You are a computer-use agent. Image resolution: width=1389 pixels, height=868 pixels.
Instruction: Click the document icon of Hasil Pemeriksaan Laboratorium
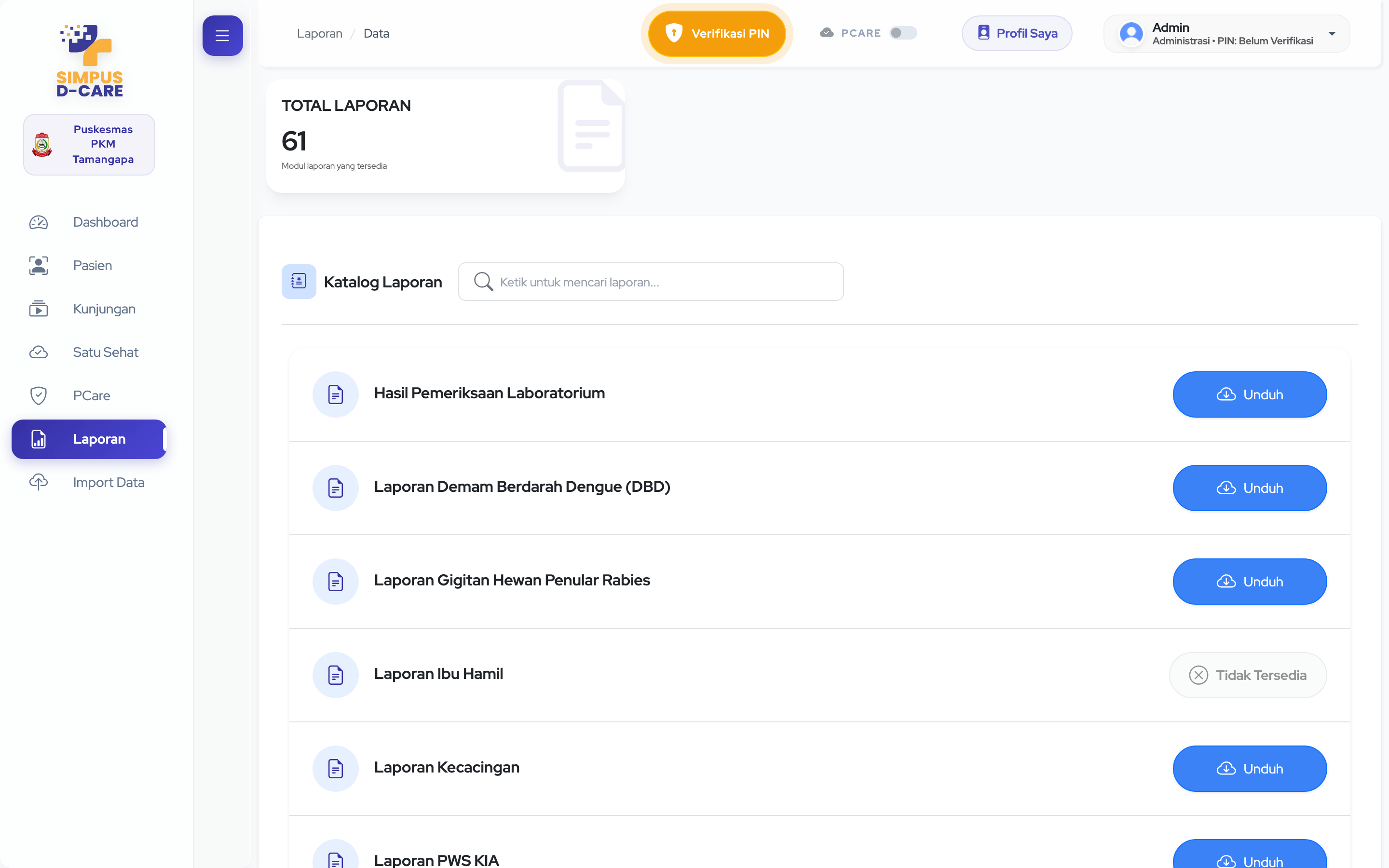(336, 394)
